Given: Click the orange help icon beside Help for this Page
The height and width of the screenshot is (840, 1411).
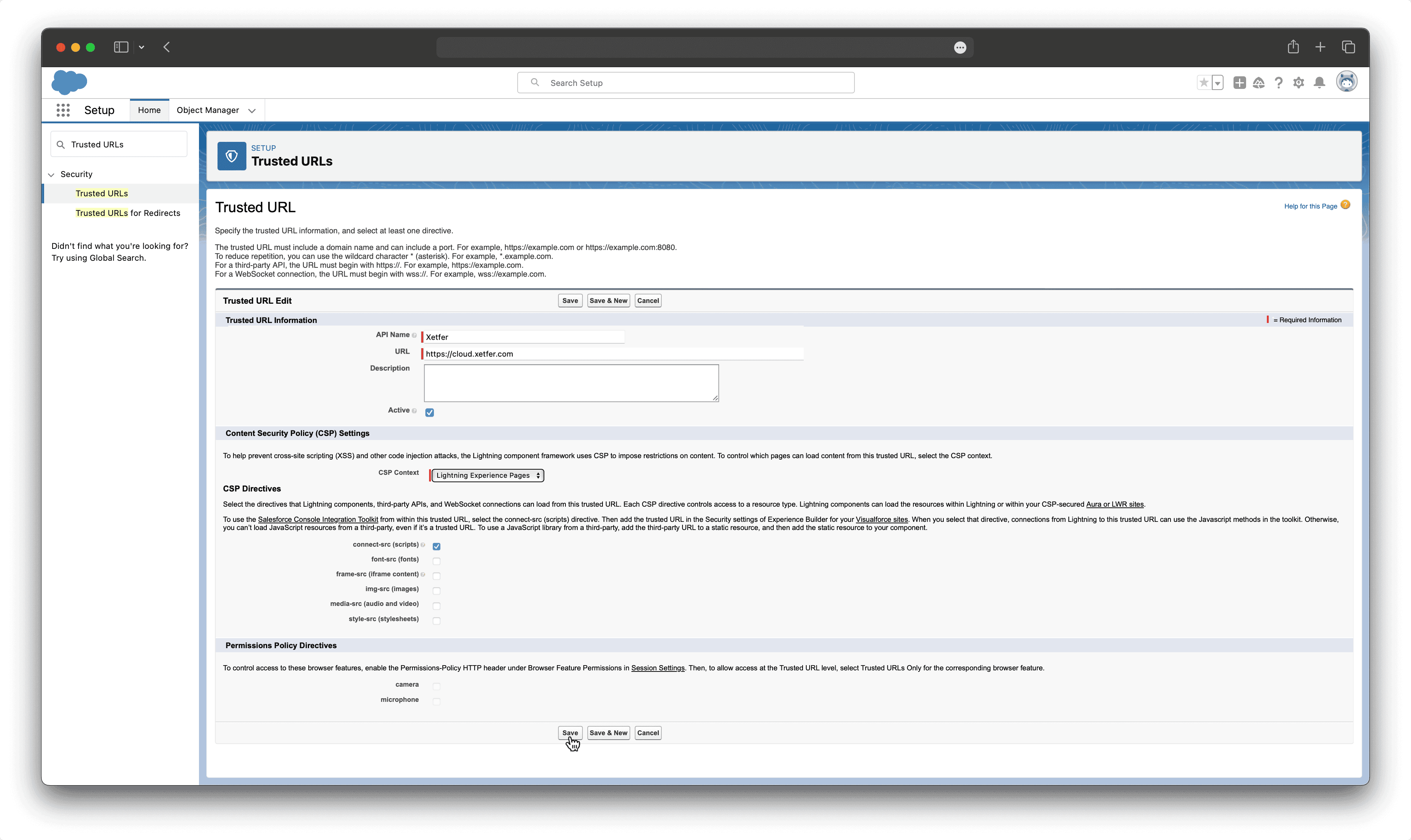Looking at the screenshot, I should [1346, 205].
